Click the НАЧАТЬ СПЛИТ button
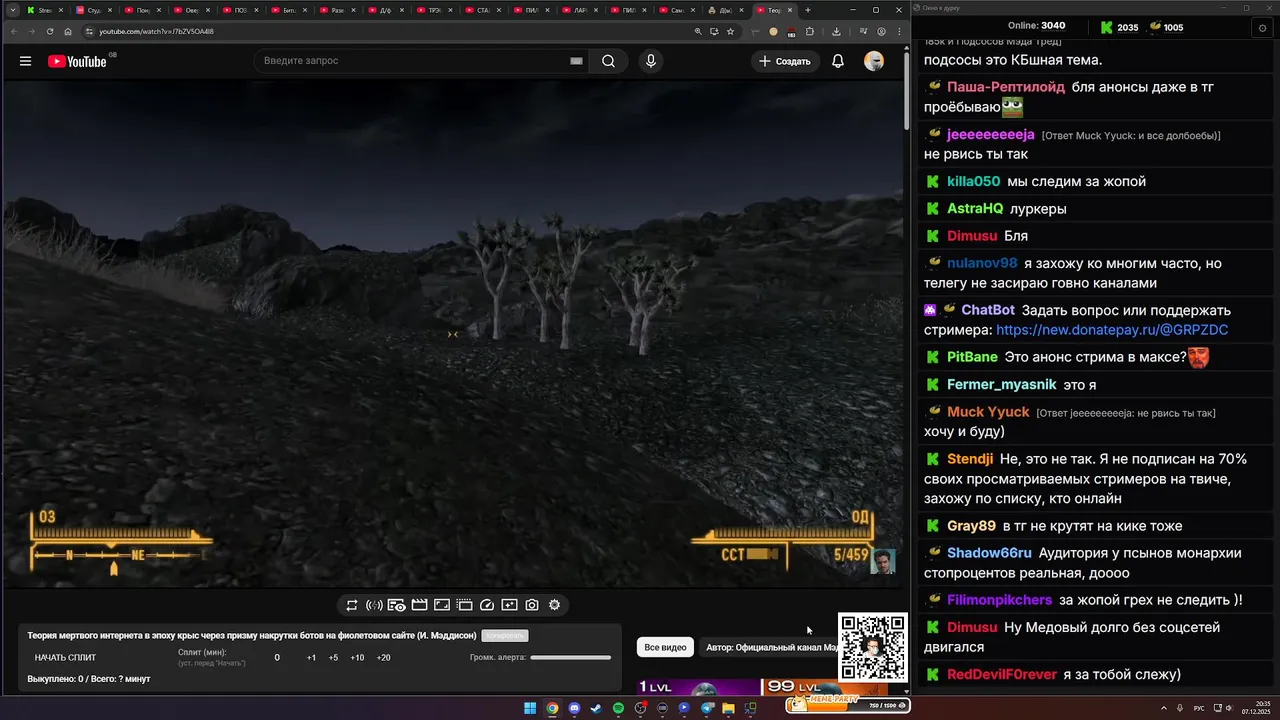The image size is (1280, 720). pos(65,658)
